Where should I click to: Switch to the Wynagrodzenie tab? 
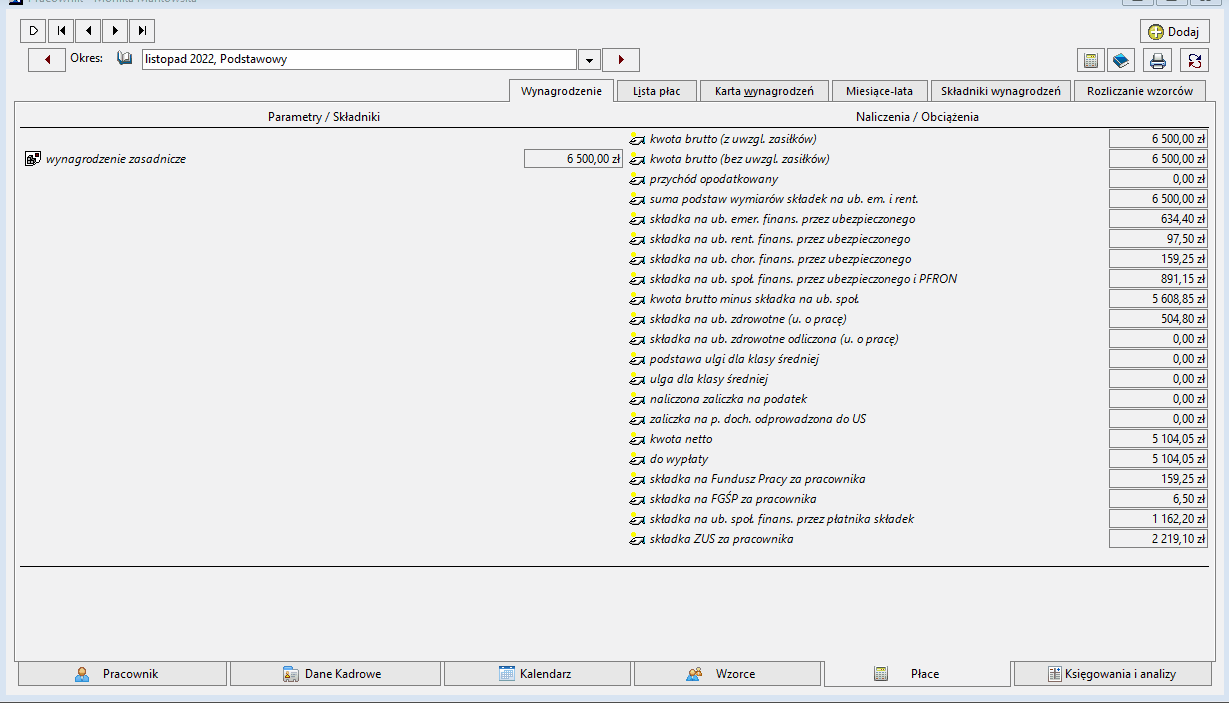[x=561, y=90]
